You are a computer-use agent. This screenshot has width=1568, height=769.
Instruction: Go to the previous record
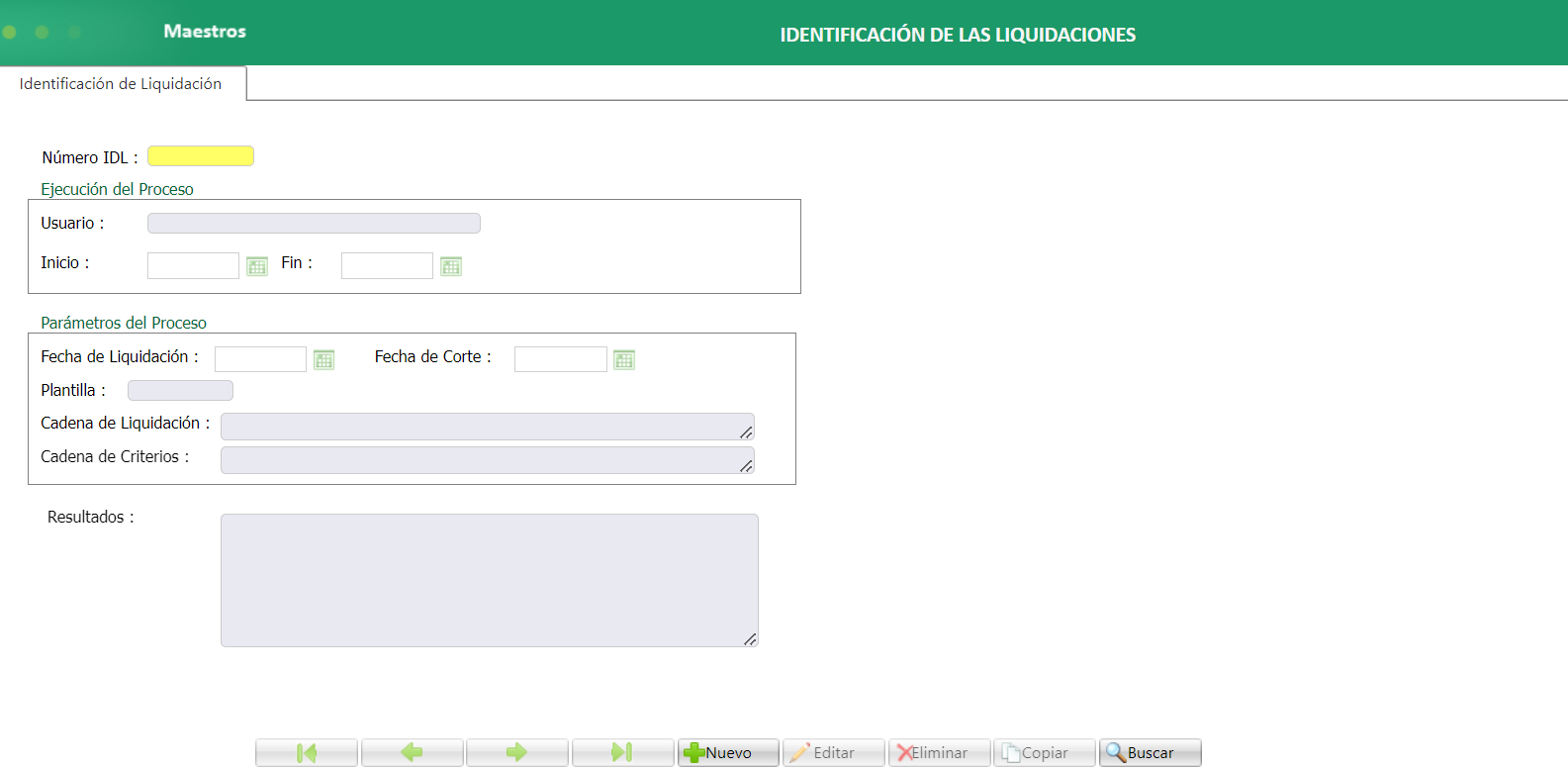pos(412,752)
